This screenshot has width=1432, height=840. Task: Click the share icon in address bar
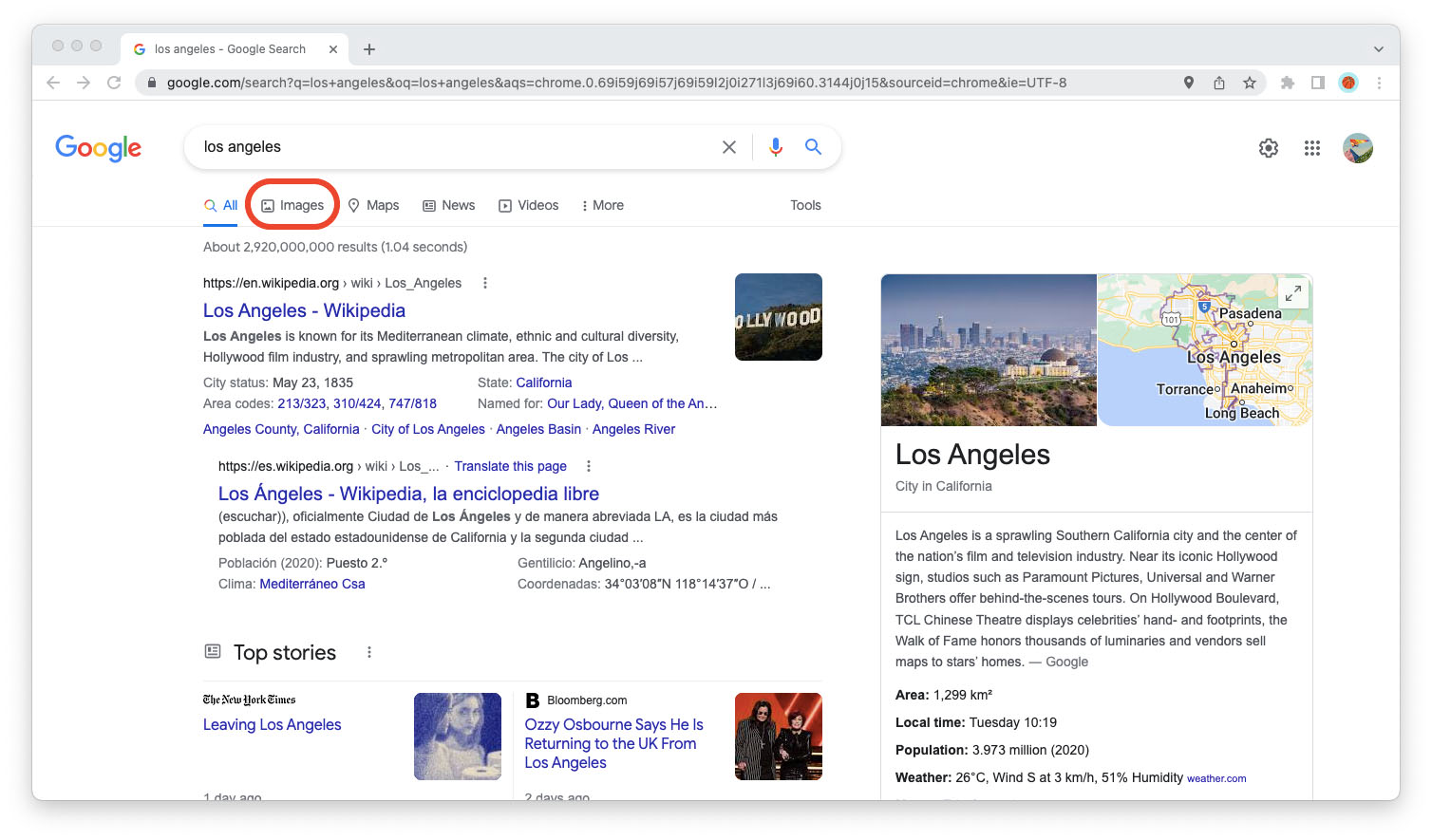[x=1219, y=83]
